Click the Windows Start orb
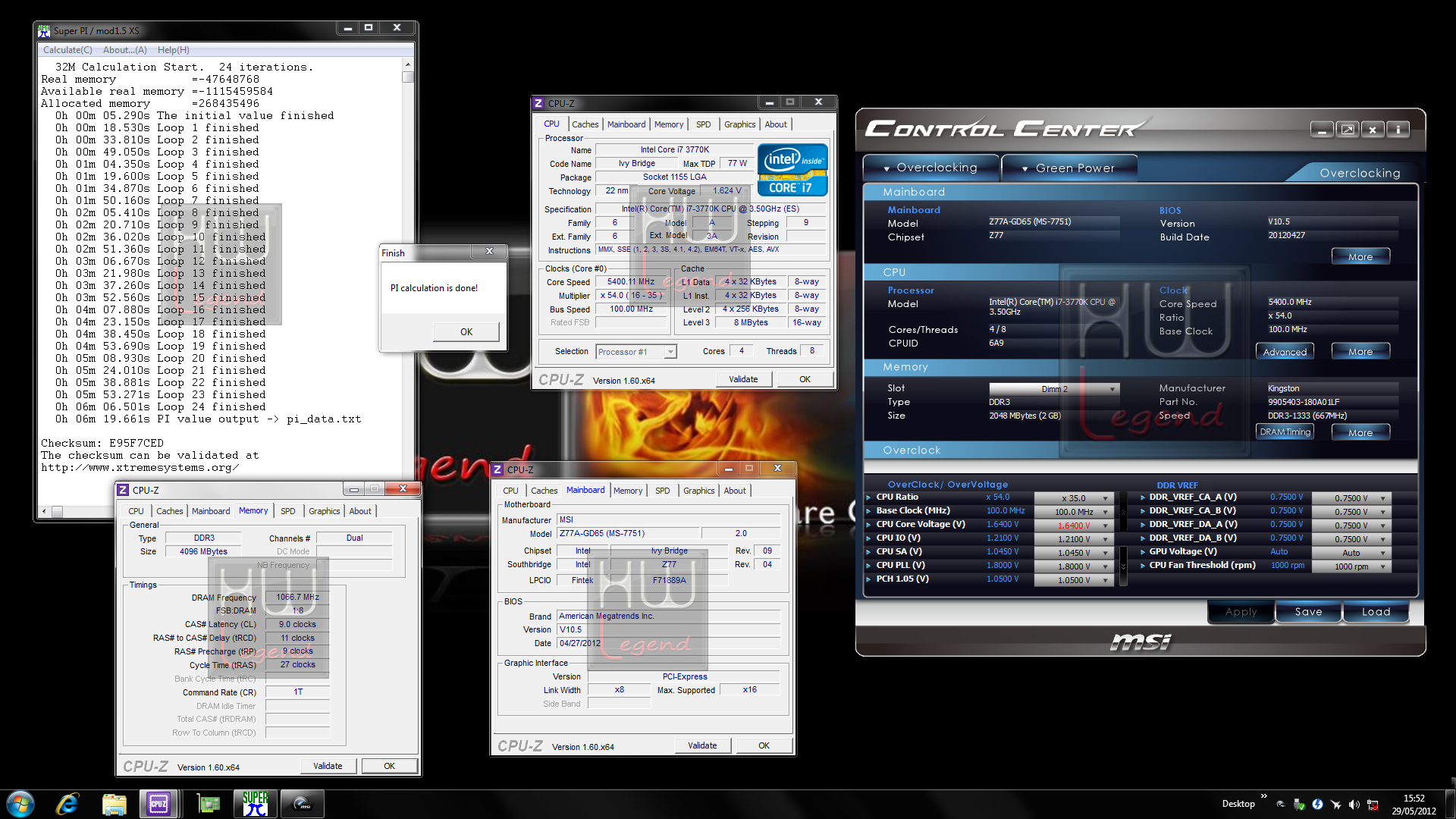The image size is (1456, 819). (x=20, y=804)
